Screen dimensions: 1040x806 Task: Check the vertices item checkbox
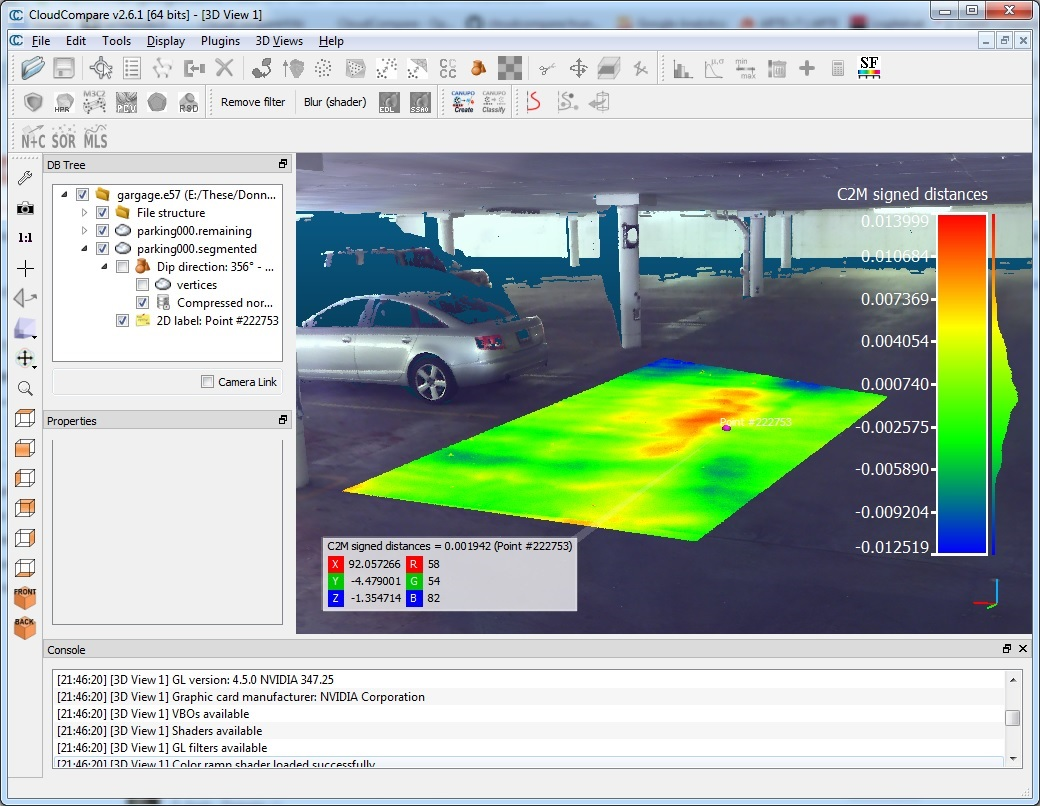(142, 285)
